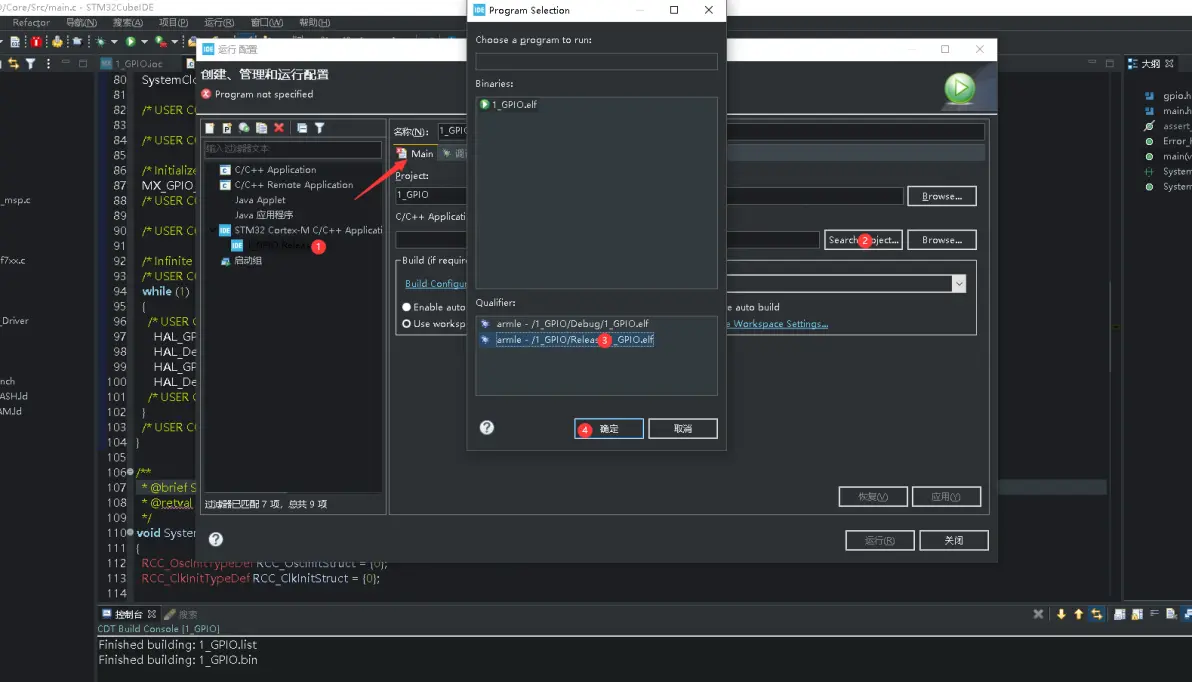Click the filter funnel icon in configurations toolbar
The width and height of the screenshot is (1192, 682).
pos(319,128)
